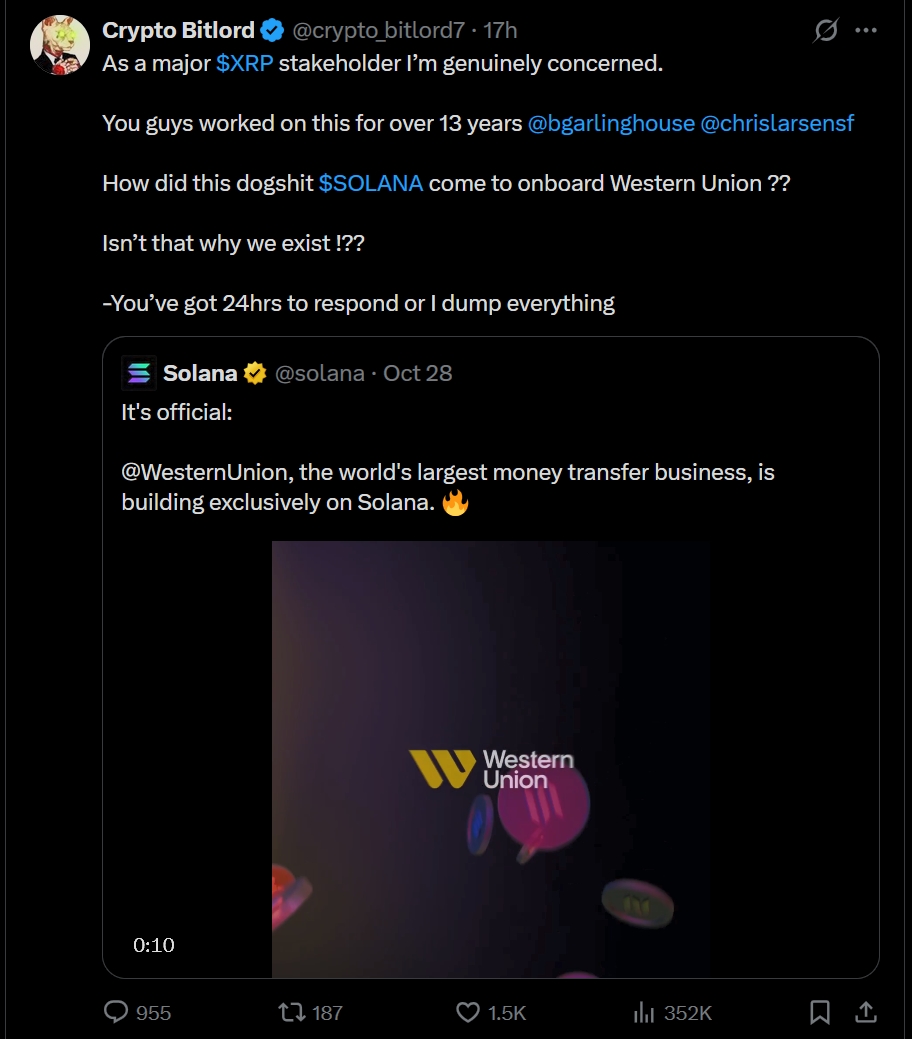Open @chrislarsensf profile mention
The height and width of the screenshot is (1039, 912).
778,123
